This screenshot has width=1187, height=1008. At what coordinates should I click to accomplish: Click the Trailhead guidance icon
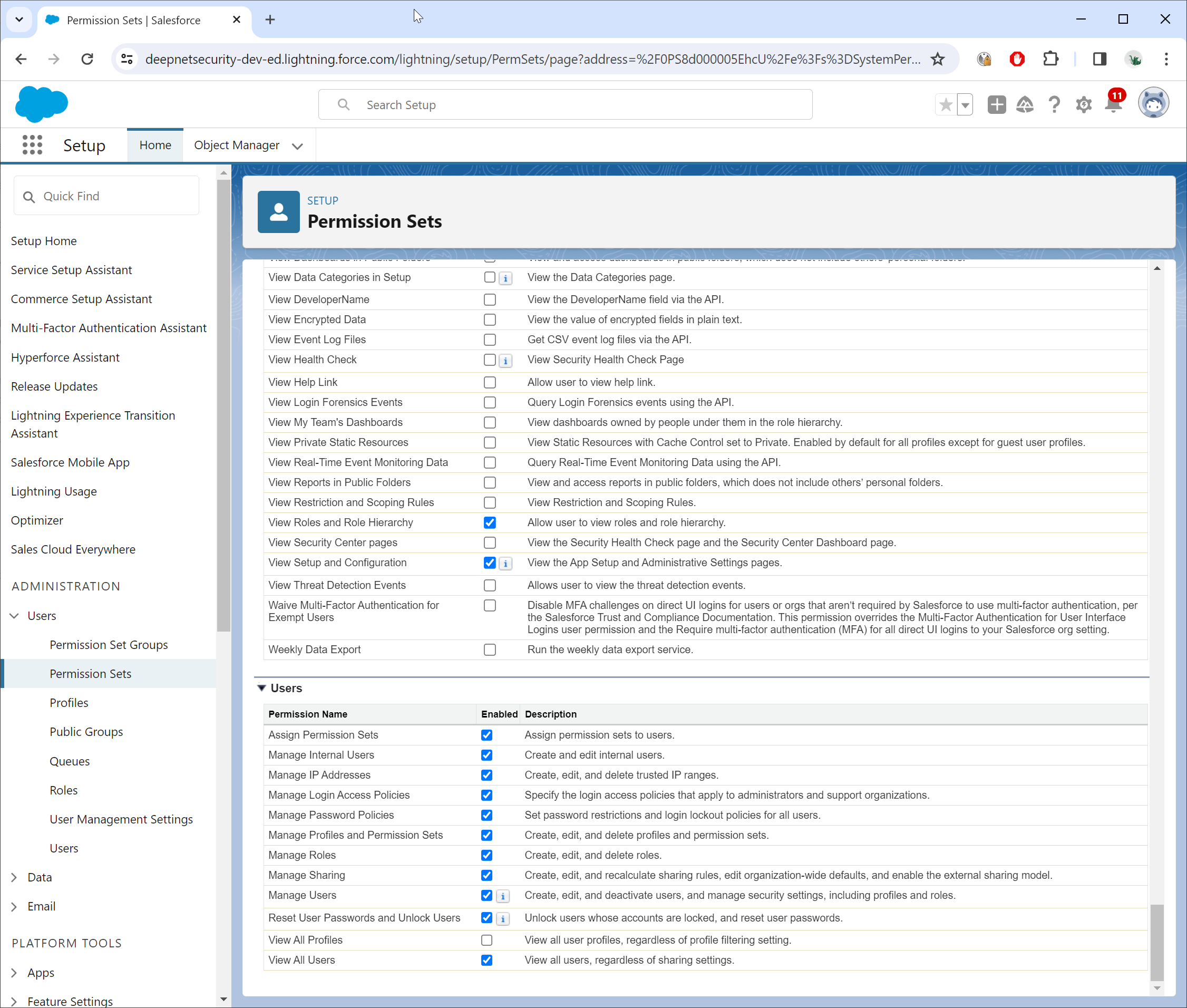pos(1025,105)
